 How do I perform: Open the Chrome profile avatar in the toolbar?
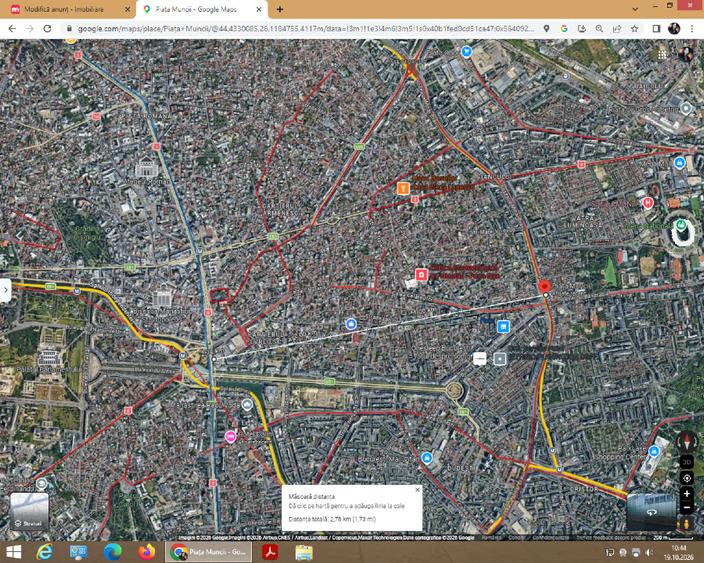(x=674, y=29)
